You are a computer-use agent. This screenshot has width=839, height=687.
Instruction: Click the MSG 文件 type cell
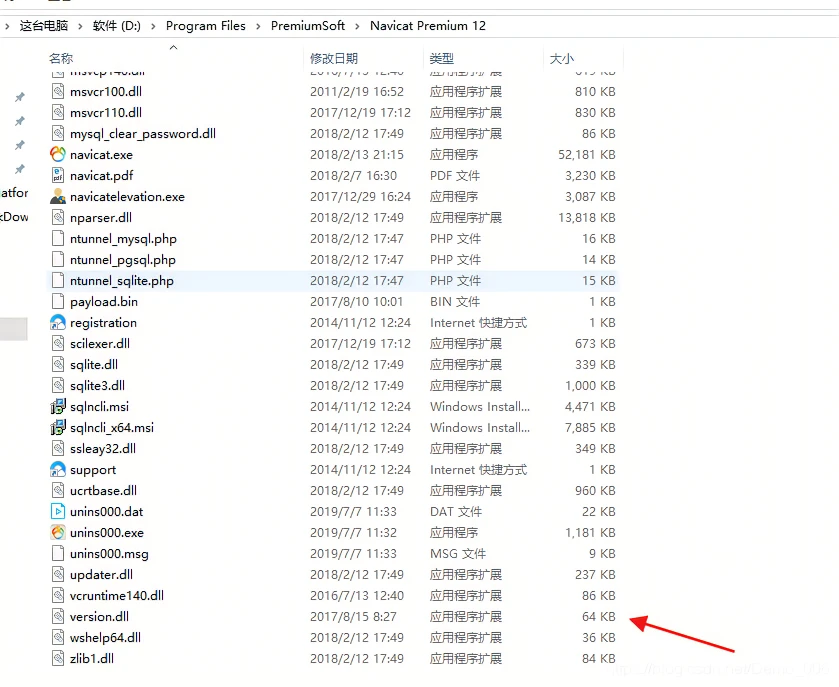pyautogui.click(x=458, y=553)
